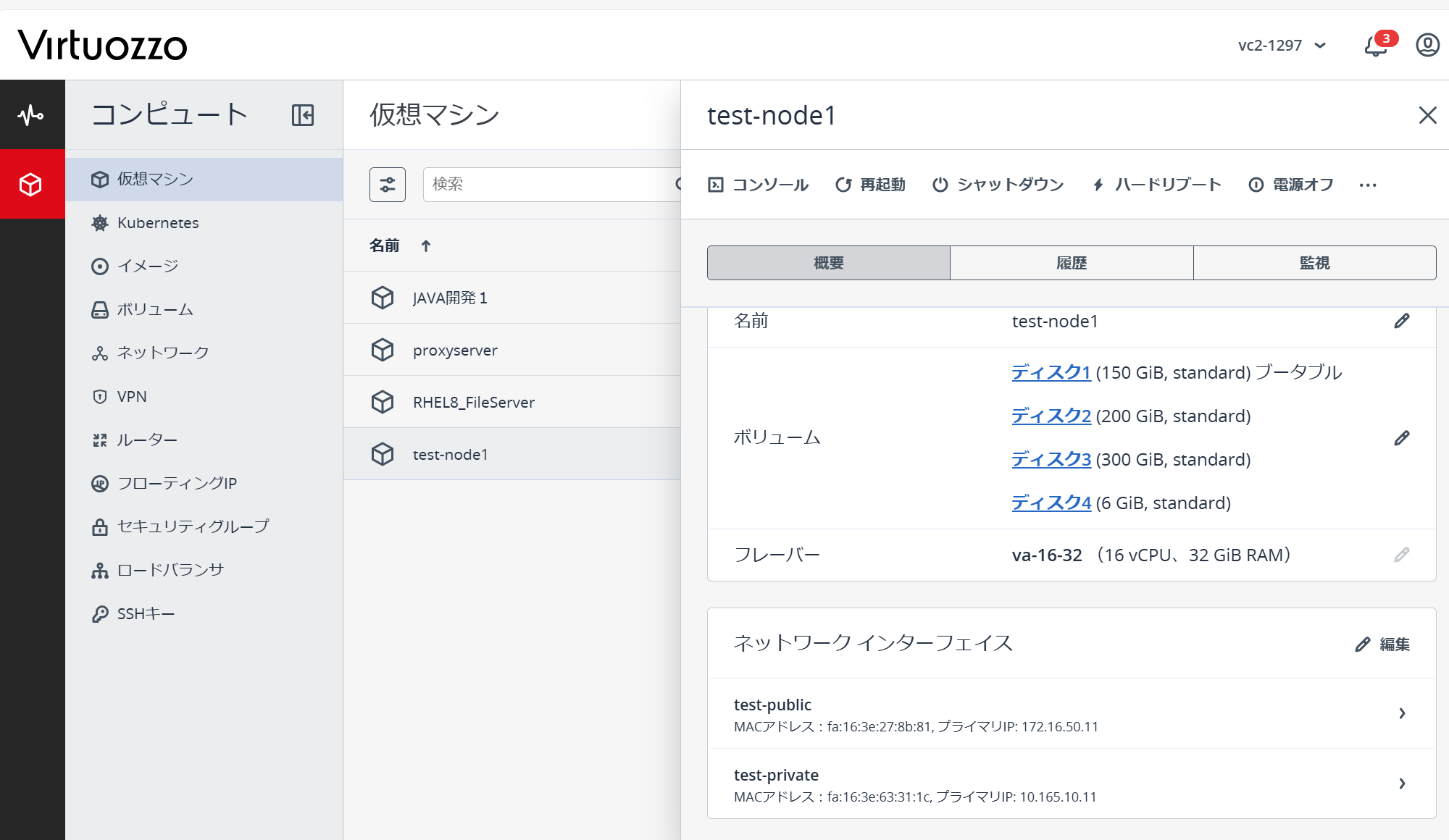Click the red compute cube rail icon
The height and width of the screenshot is (840, 1449).
point(31,185)
